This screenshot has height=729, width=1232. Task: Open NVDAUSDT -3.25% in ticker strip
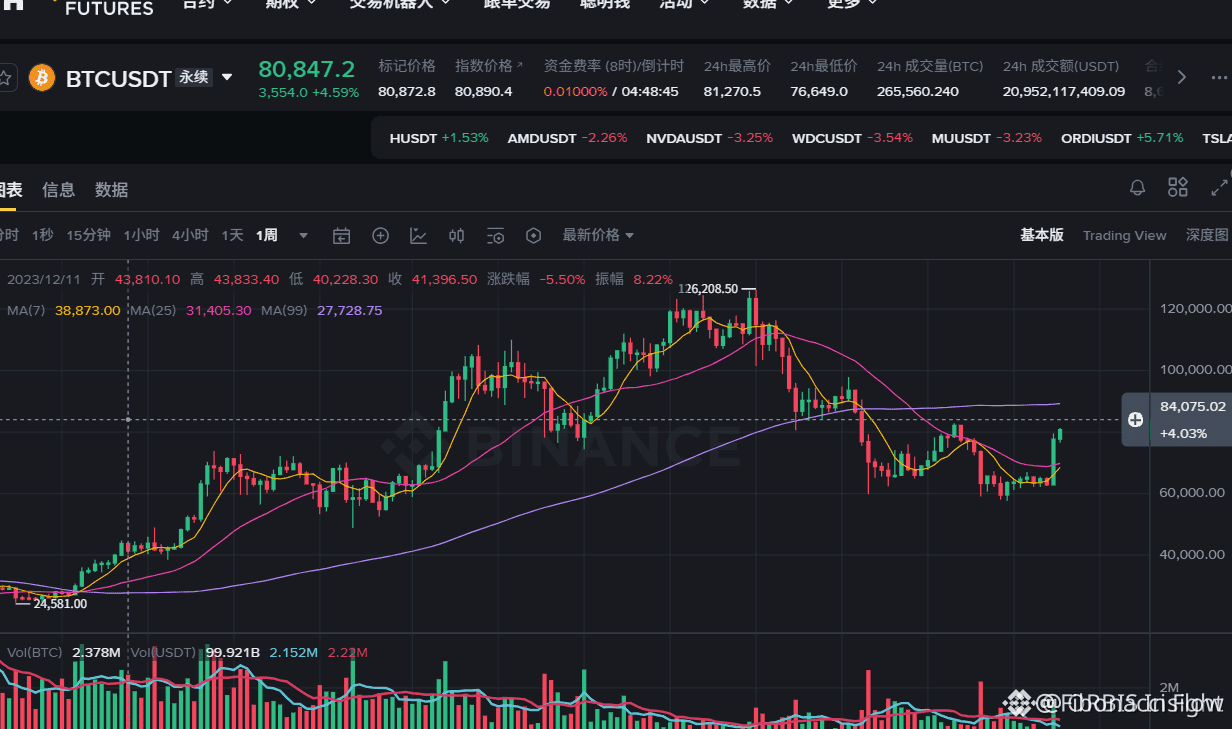(x=709, y=138)
